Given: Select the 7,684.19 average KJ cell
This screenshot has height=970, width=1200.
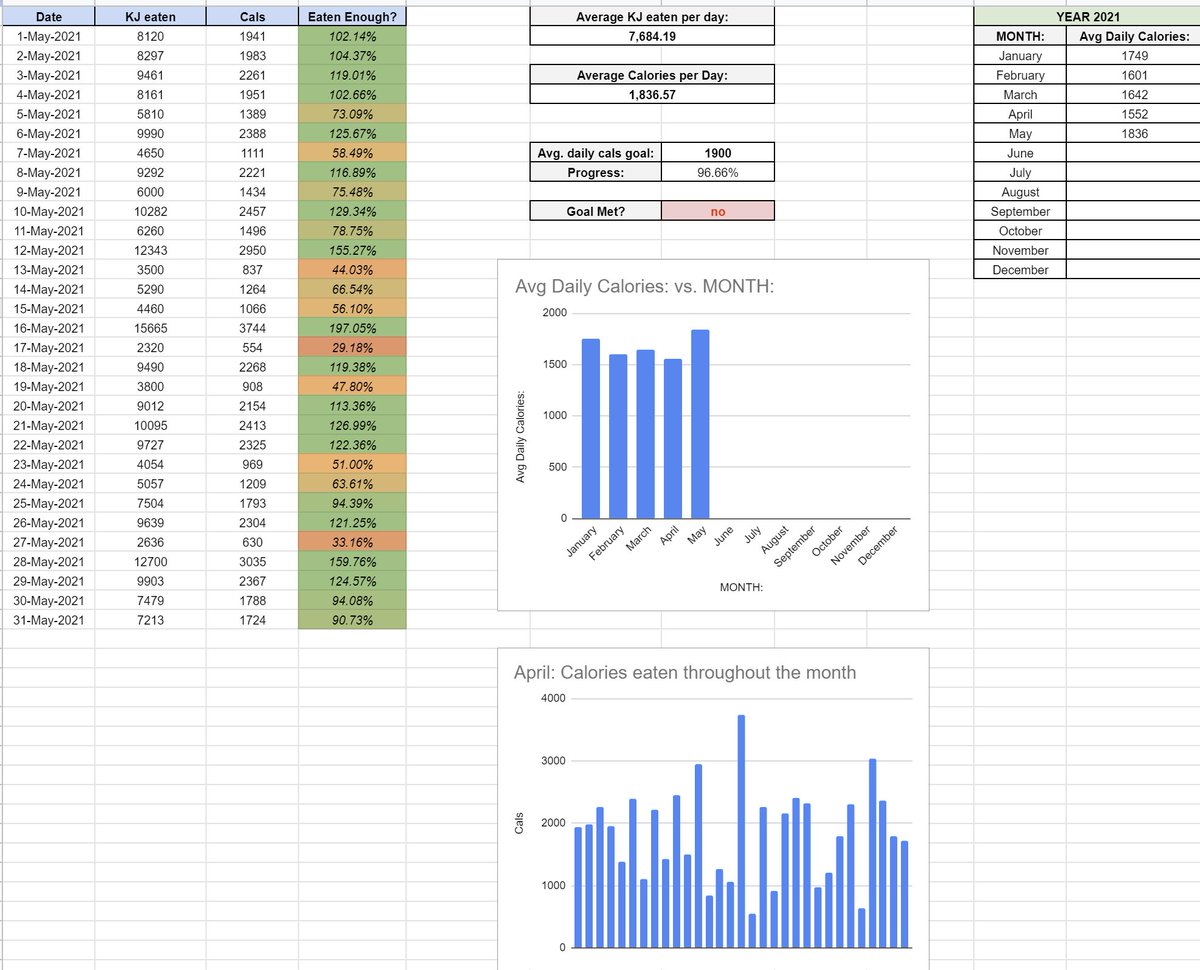Looking at the screenshot, I should (651, 36).
